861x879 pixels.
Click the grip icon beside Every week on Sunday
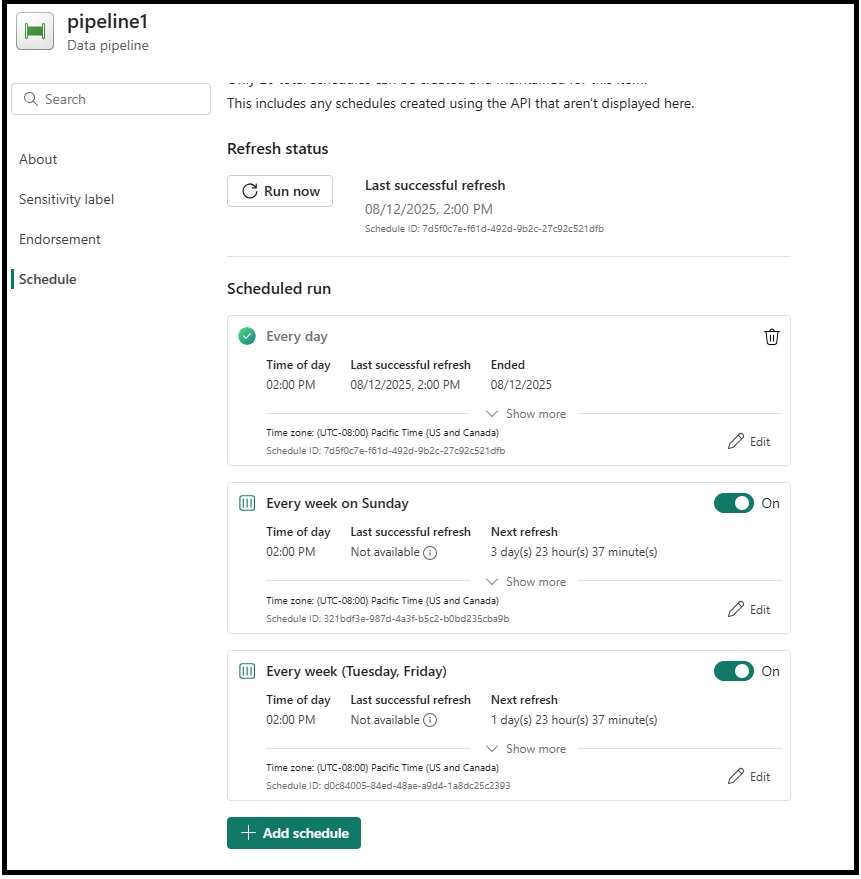(247, 503)
